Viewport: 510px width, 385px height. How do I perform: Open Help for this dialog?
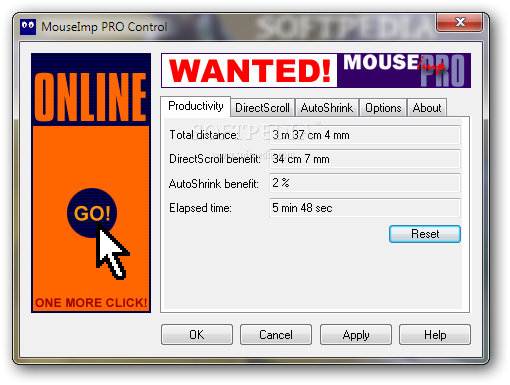click(x=435, y=334)
